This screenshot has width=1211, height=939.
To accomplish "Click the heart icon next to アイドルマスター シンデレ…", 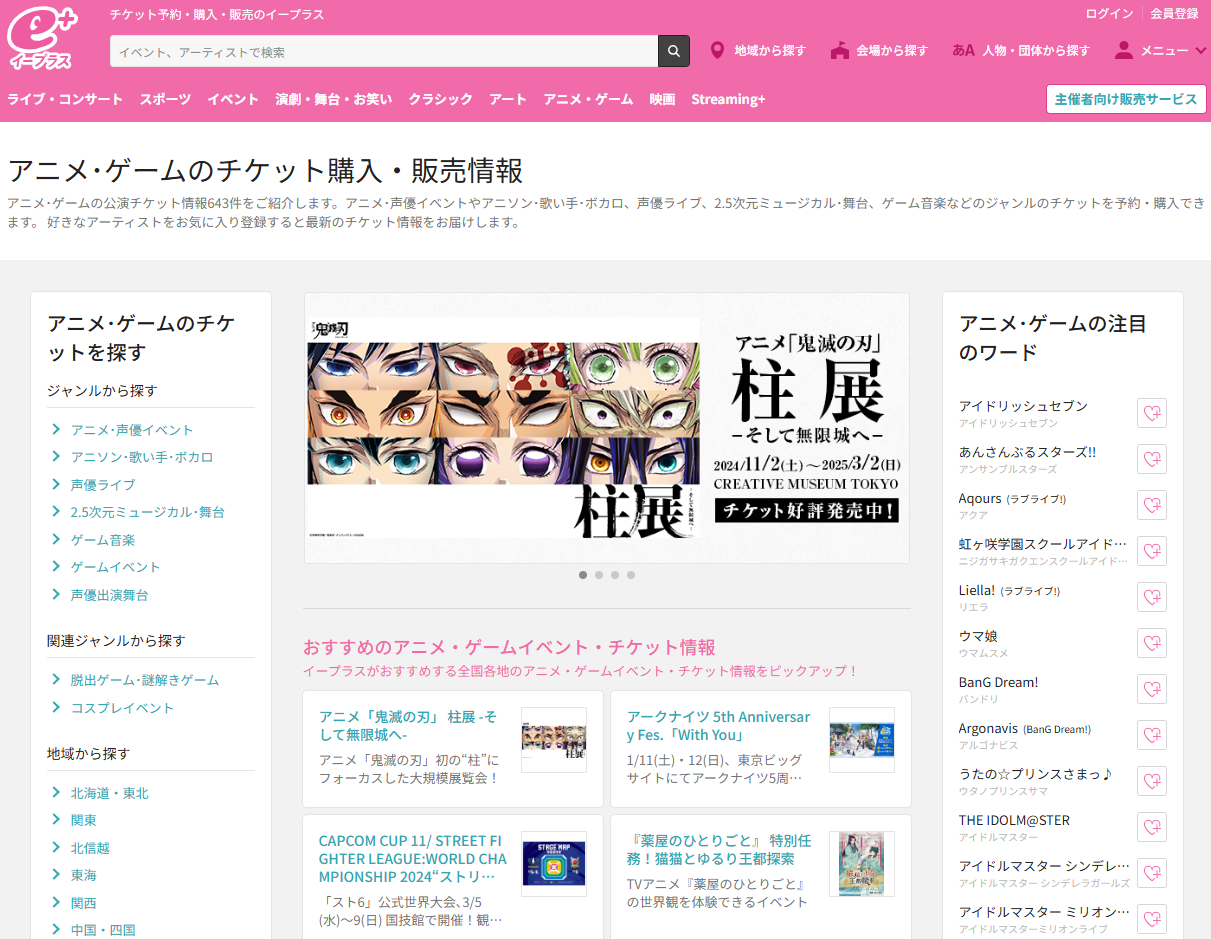I will 1152,873.
